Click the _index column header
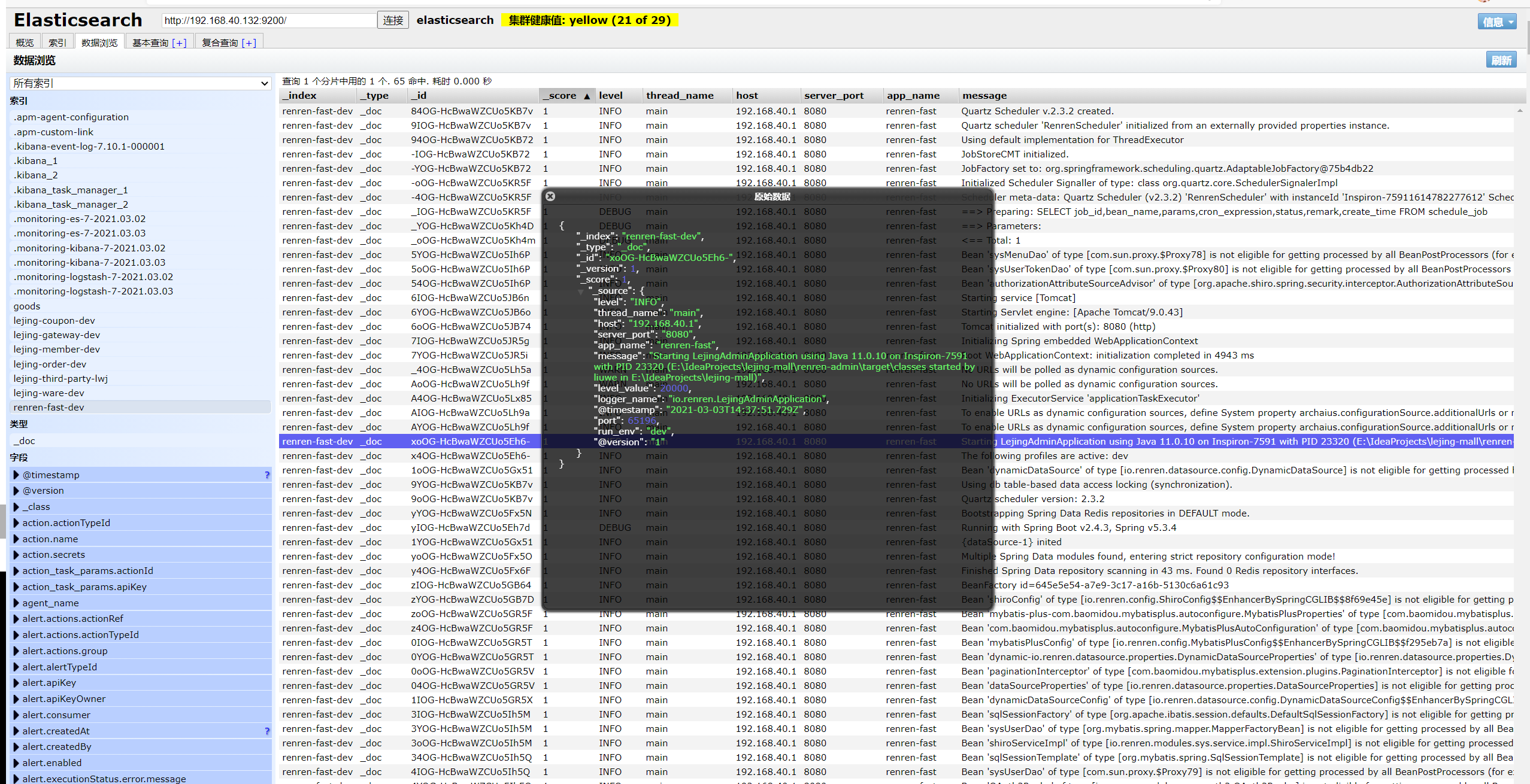The width and height of the screenshot is (1530, 784). coord(318,95)
